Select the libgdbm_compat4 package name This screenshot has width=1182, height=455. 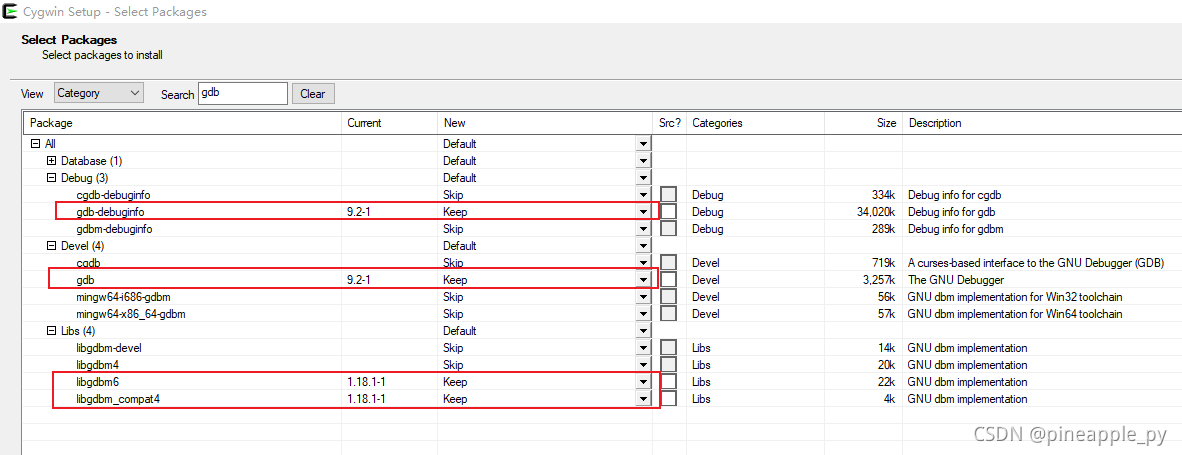point(118,399)
